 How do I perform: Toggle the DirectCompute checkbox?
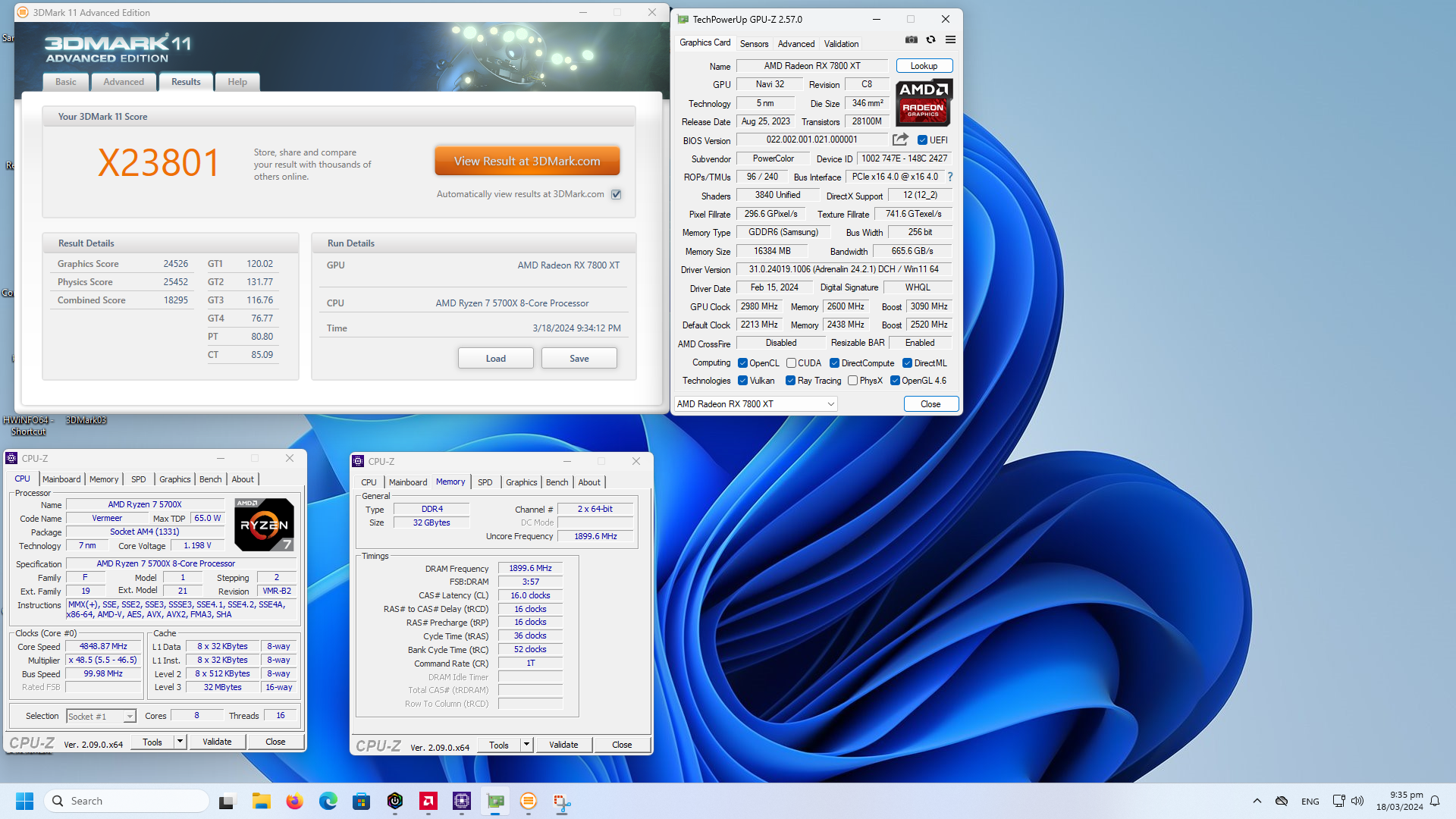[x=834, y=363]
